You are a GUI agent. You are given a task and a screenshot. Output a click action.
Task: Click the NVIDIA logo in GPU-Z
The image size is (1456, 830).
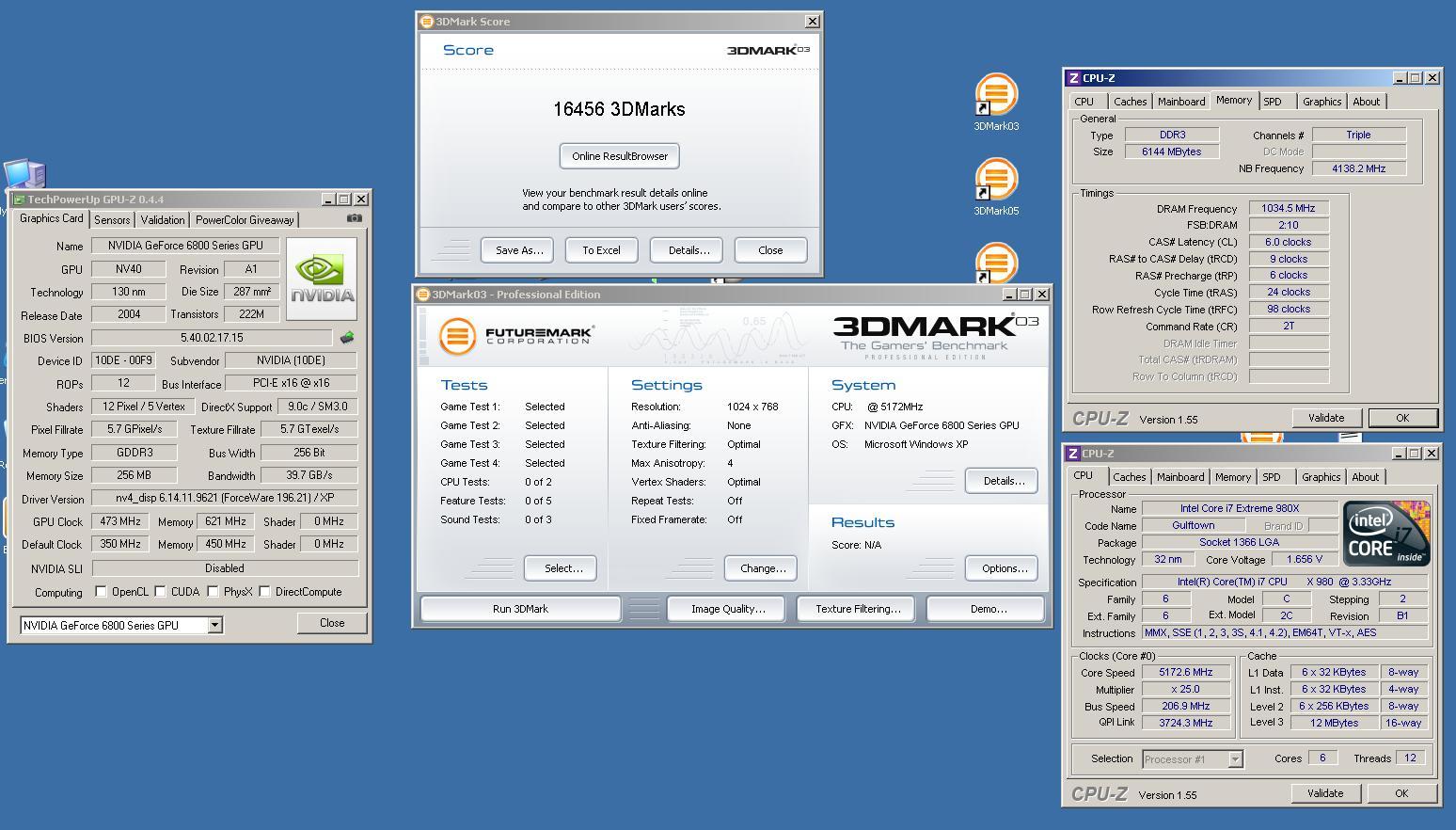tap(322, 279)
